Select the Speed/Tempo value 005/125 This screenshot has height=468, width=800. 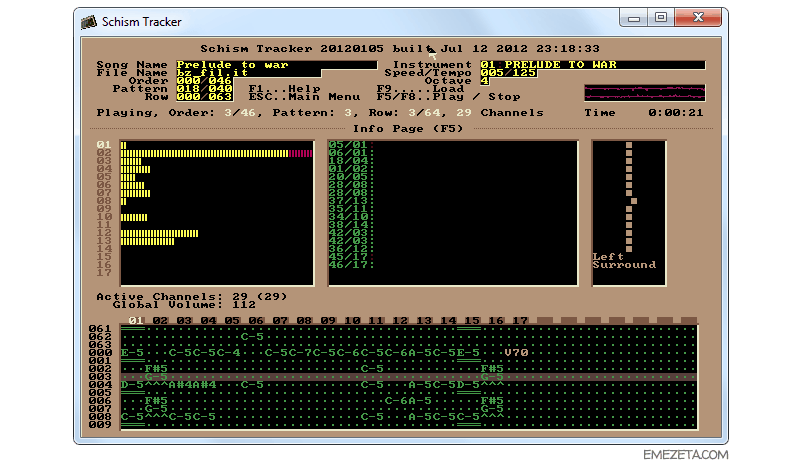[508, 73]
